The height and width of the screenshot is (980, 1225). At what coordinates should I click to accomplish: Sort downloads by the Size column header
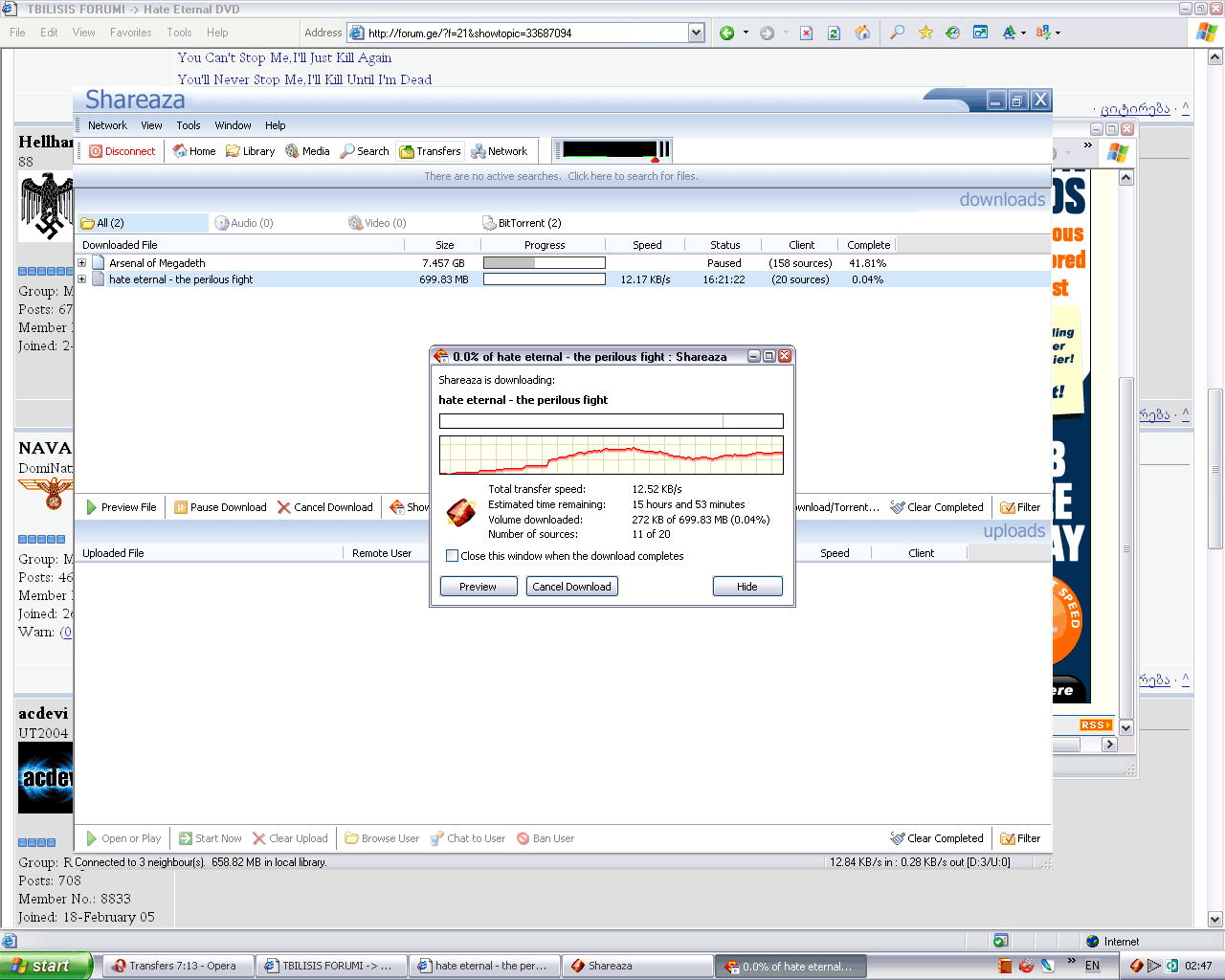click(445, 245)
